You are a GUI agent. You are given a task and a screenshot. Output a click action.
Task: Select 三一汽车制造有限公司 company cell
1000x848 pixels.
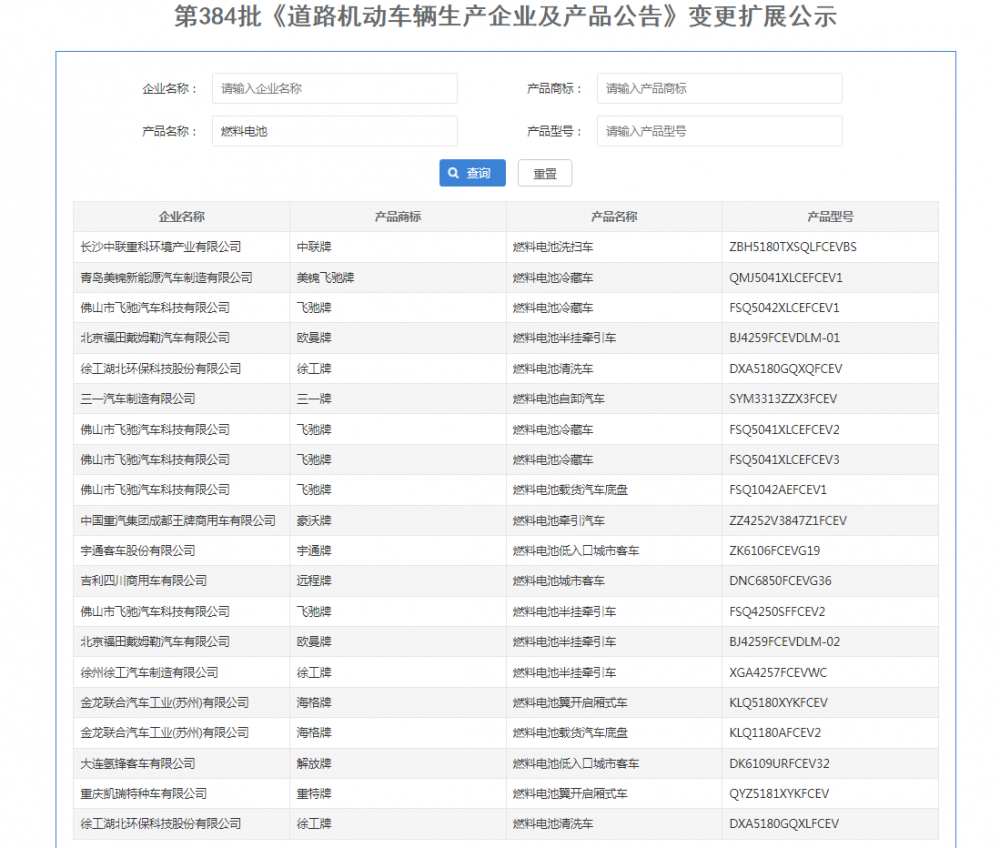138,399
